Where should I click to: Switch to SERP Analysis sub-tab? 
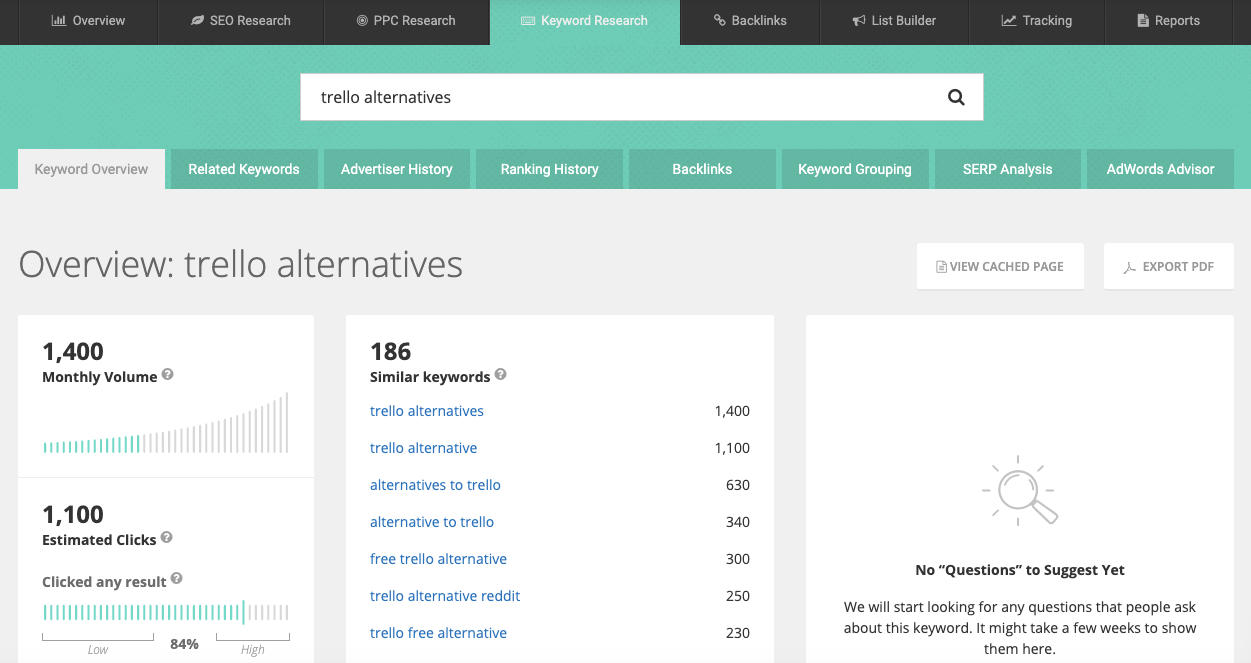point(1008,169)
